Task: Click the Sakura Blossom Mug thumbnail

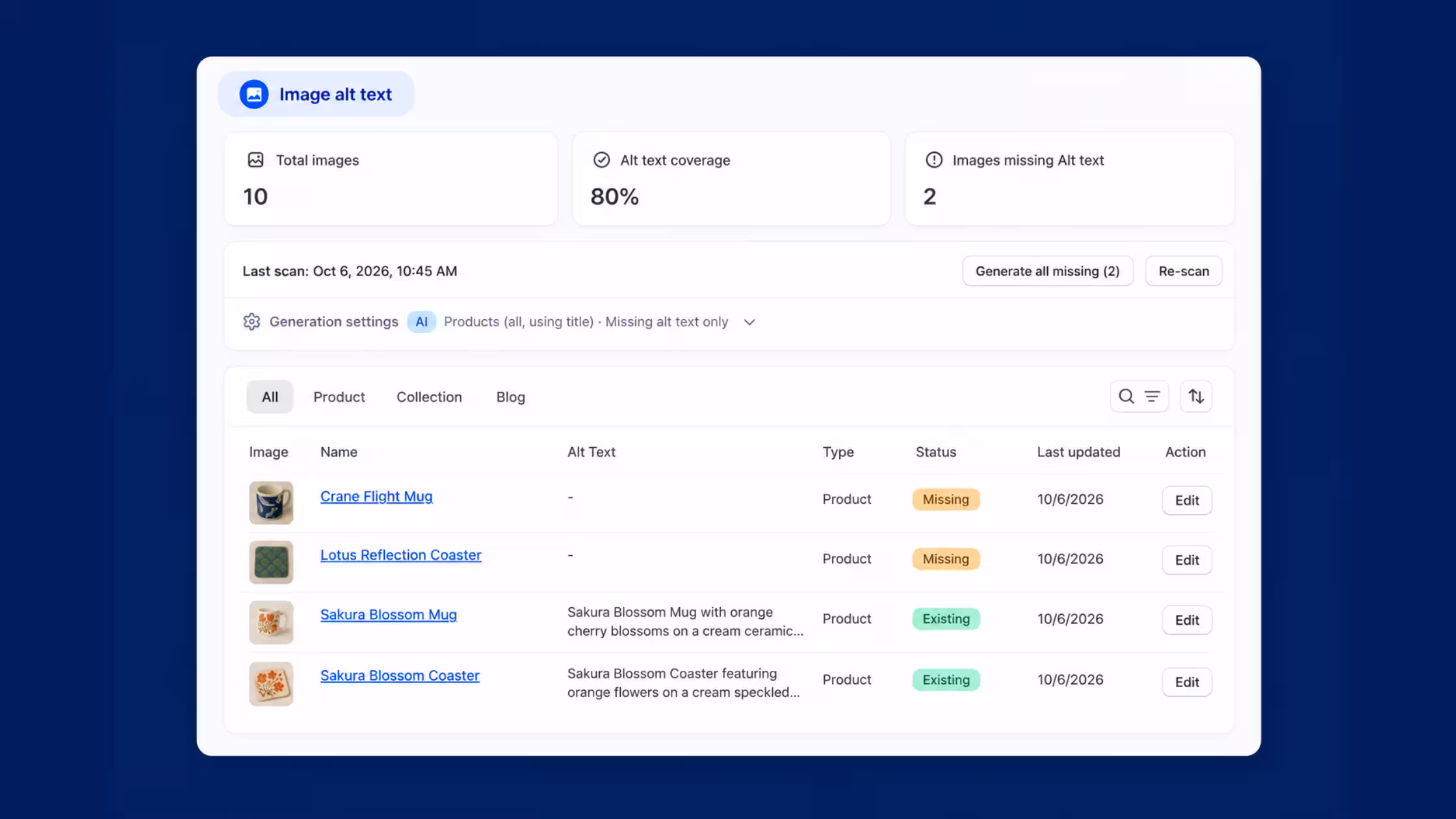Action: (271, 622)
